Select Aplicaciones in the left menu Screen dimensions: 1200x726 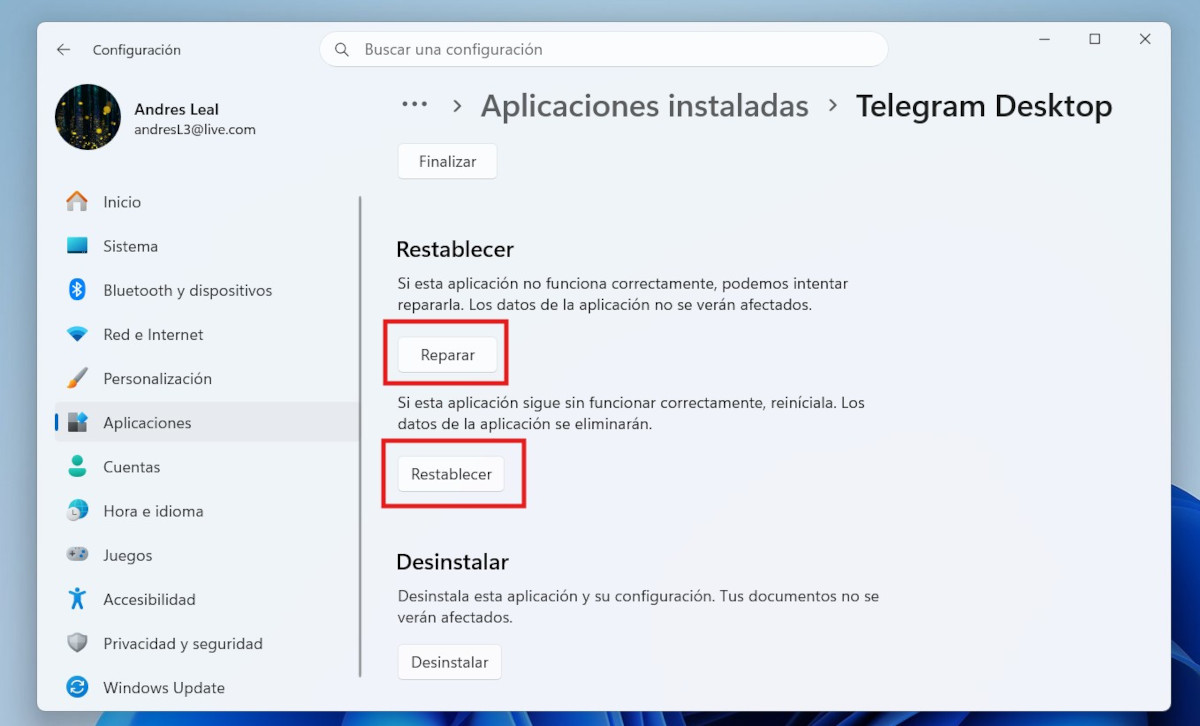tap(146, 422)
